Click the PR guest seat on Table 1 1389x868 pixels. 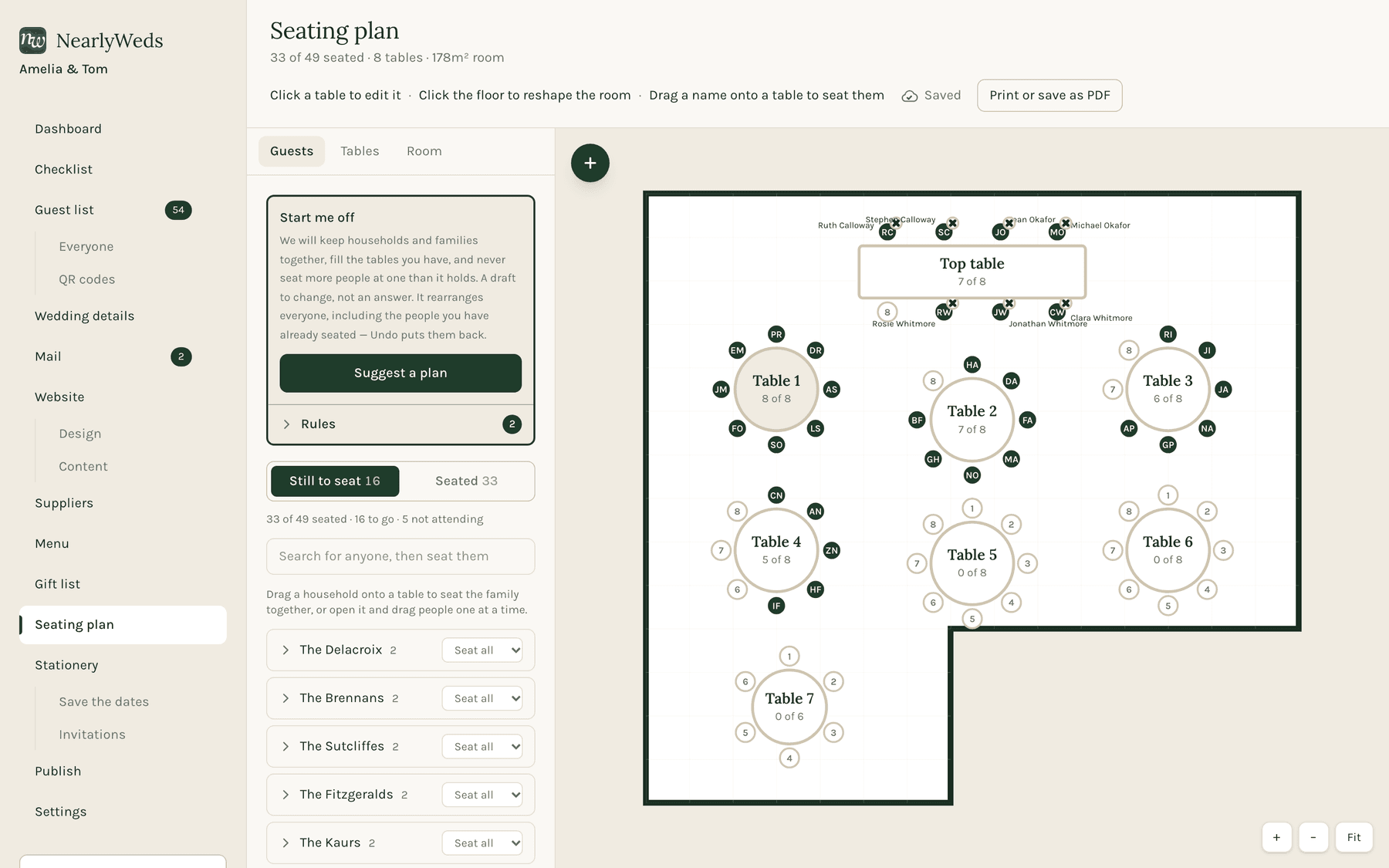[x=776, y=334]
